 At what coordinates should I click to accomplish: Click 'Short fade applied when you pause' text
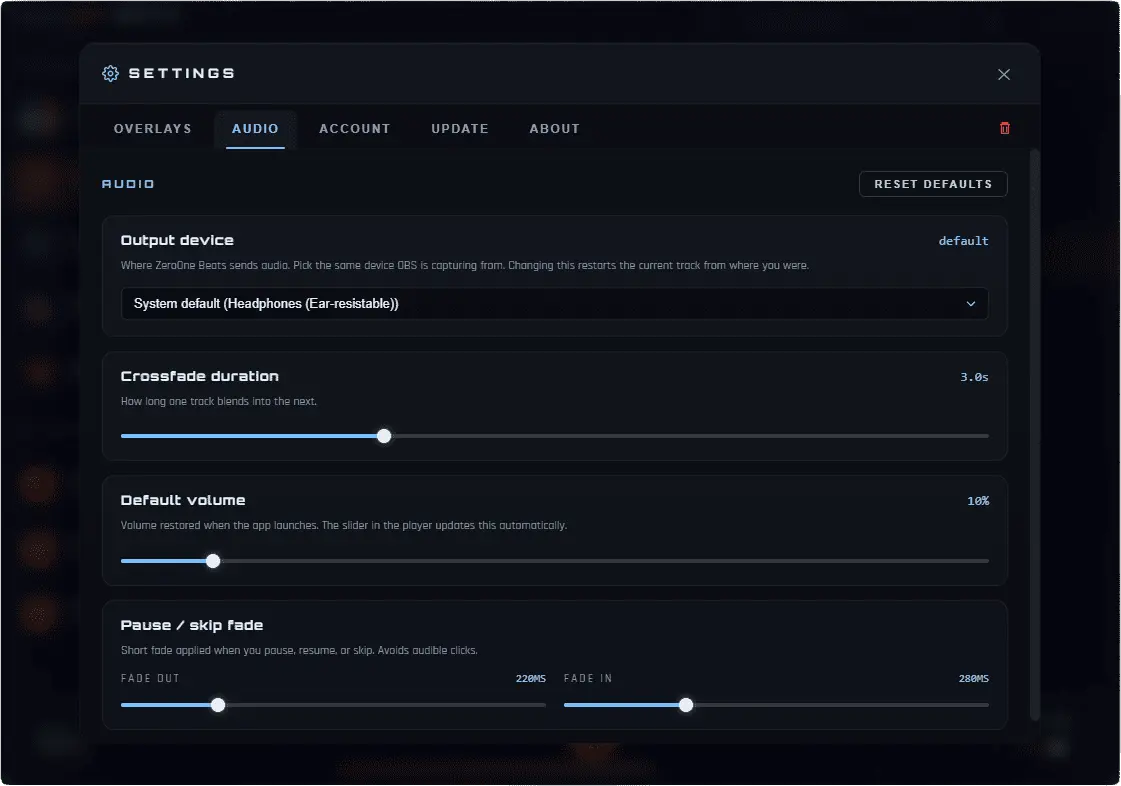pyautogui.click(x=299, y=650)
